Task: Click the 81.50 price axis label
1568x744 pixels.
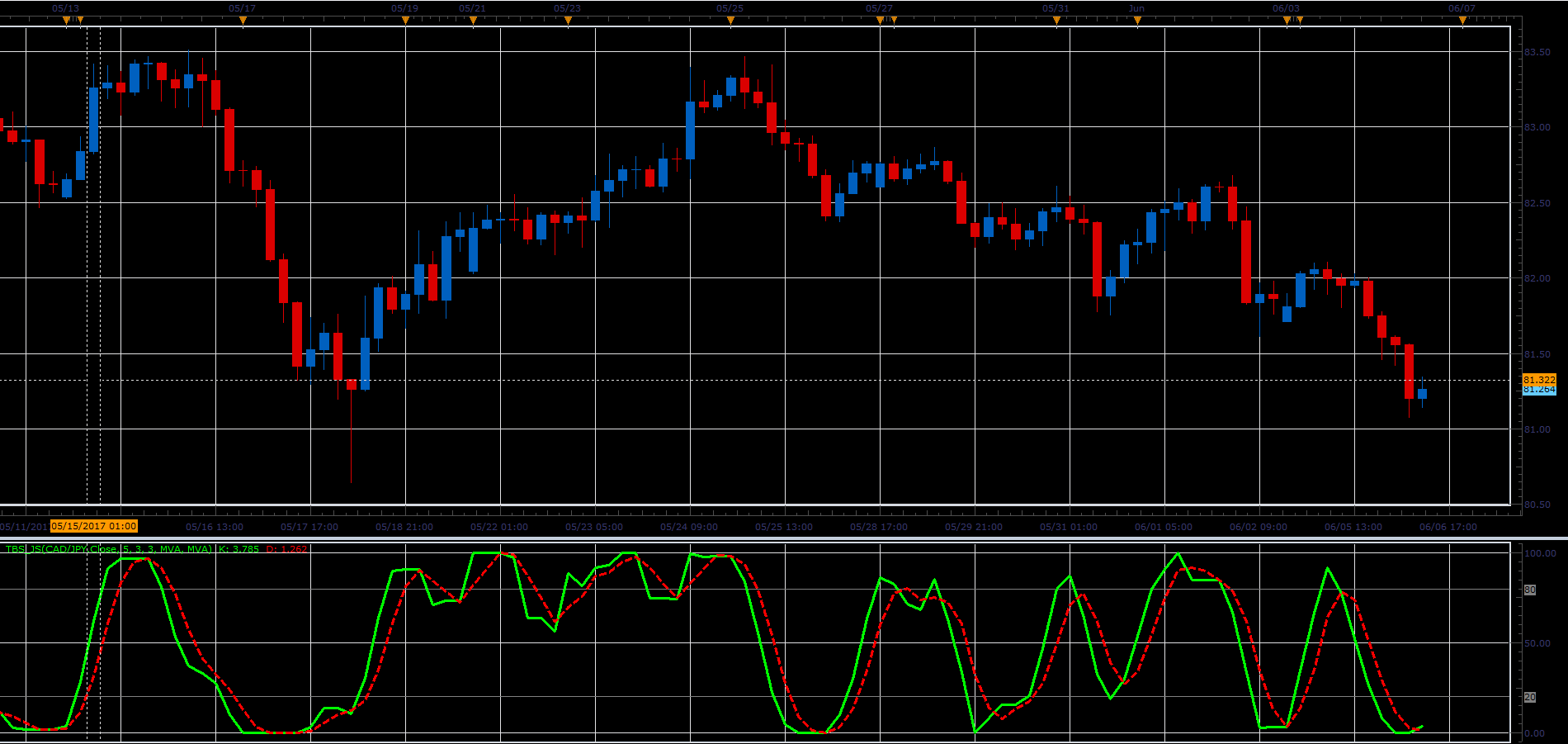Action: 1537,354
